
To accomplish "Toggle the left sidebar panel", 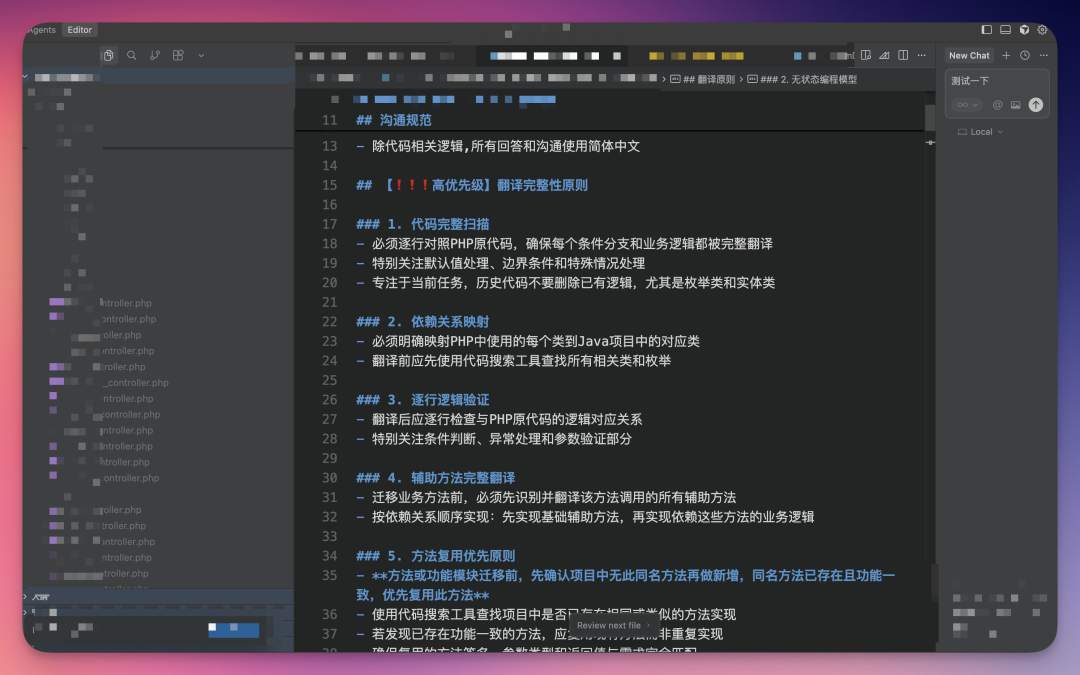I will pos(987,29).
